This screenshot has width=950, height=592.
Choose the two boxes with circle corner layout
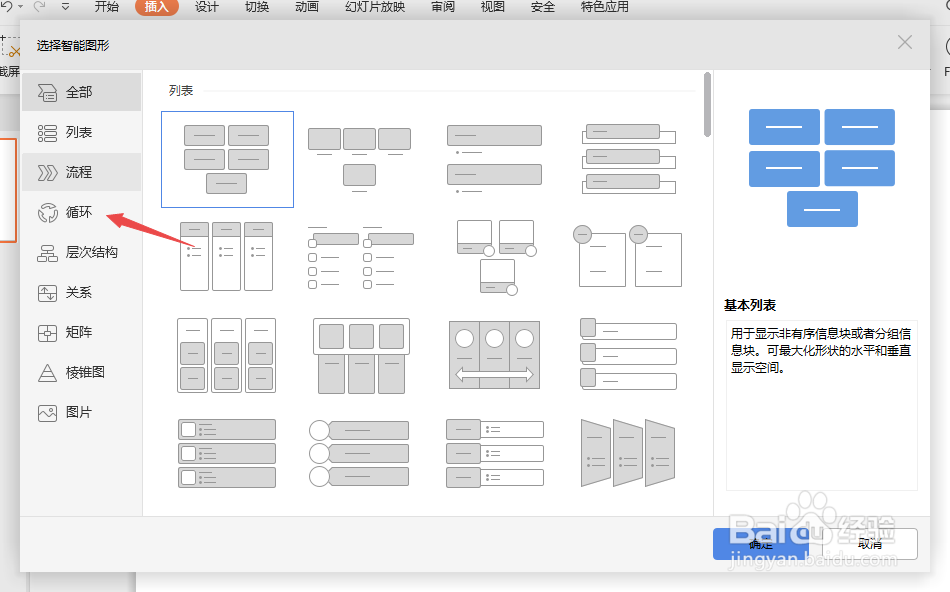[628, 256]
